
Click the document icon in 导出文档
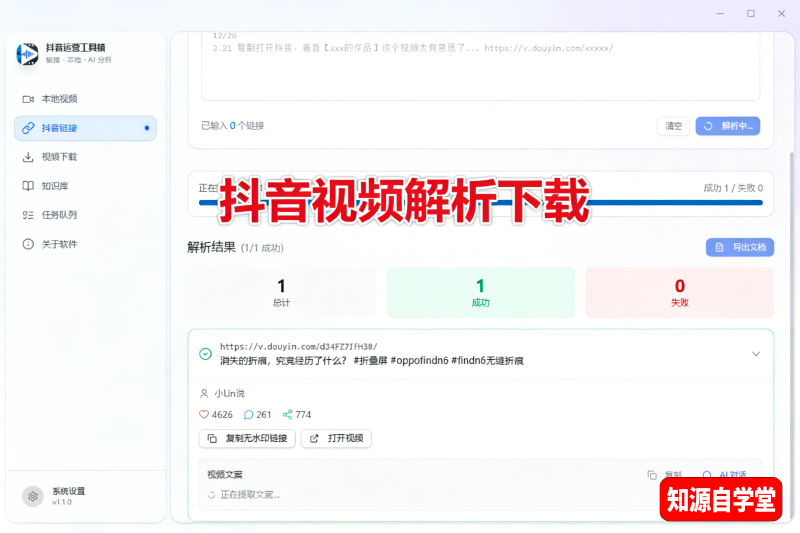click(719, 247)
